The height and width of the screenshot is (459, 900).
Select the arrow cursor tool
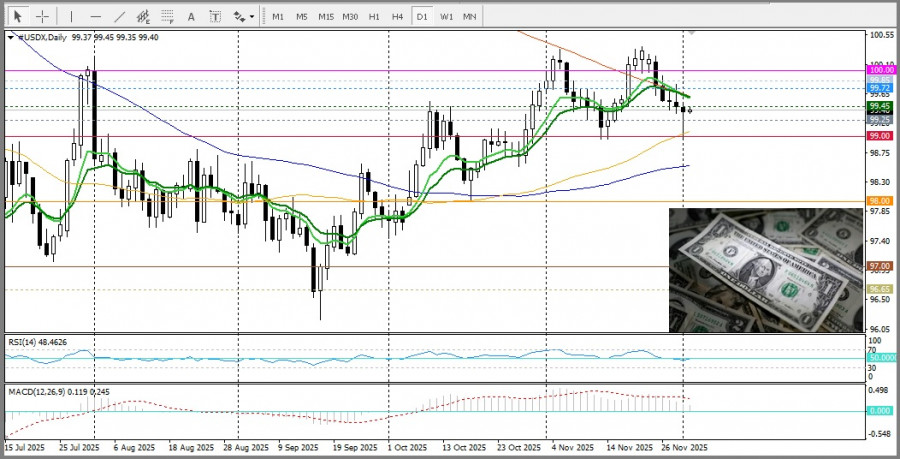coord(18,17)
